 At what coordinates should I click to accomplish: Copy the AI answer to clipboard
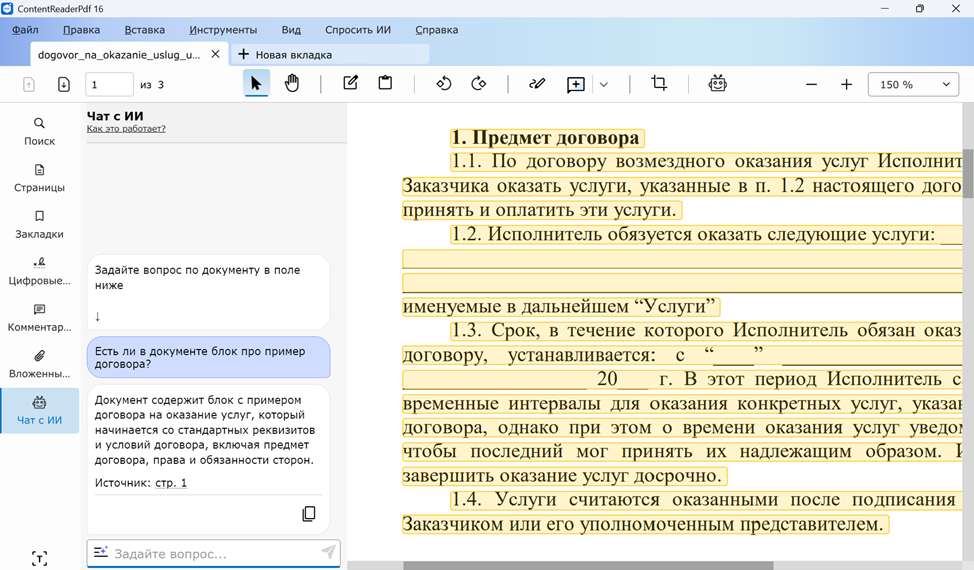pyautogui.click(x=309, y=513)
